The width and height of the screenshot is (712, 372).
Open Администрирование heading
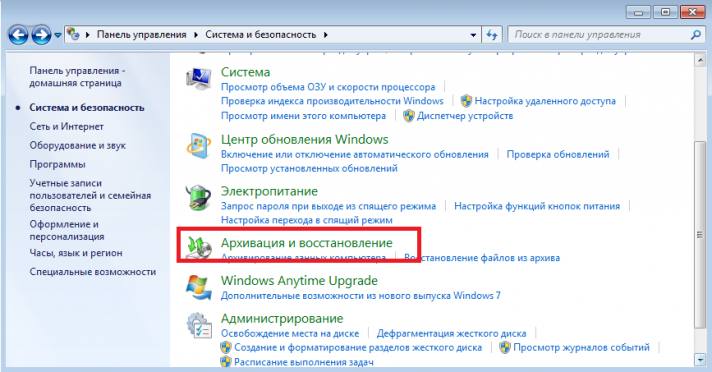tap(282, 318)
